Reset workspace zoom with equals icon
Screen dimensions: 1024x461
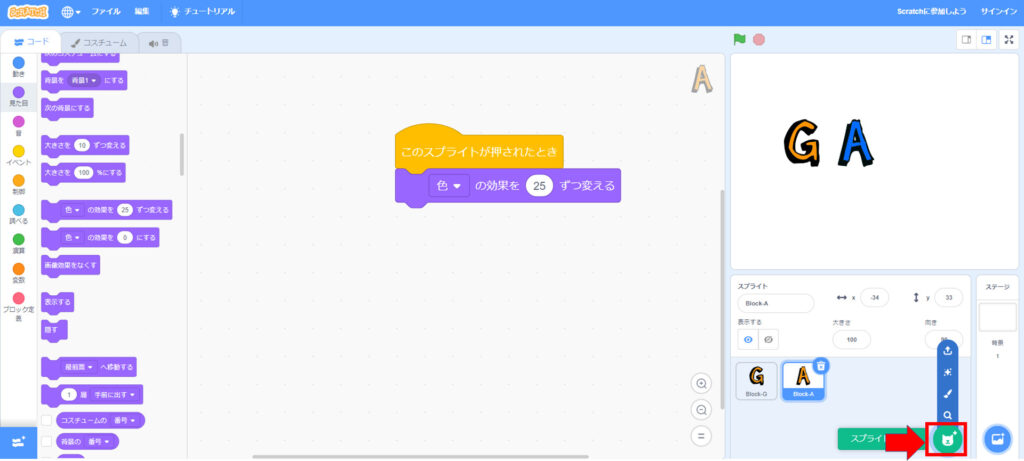701,436
